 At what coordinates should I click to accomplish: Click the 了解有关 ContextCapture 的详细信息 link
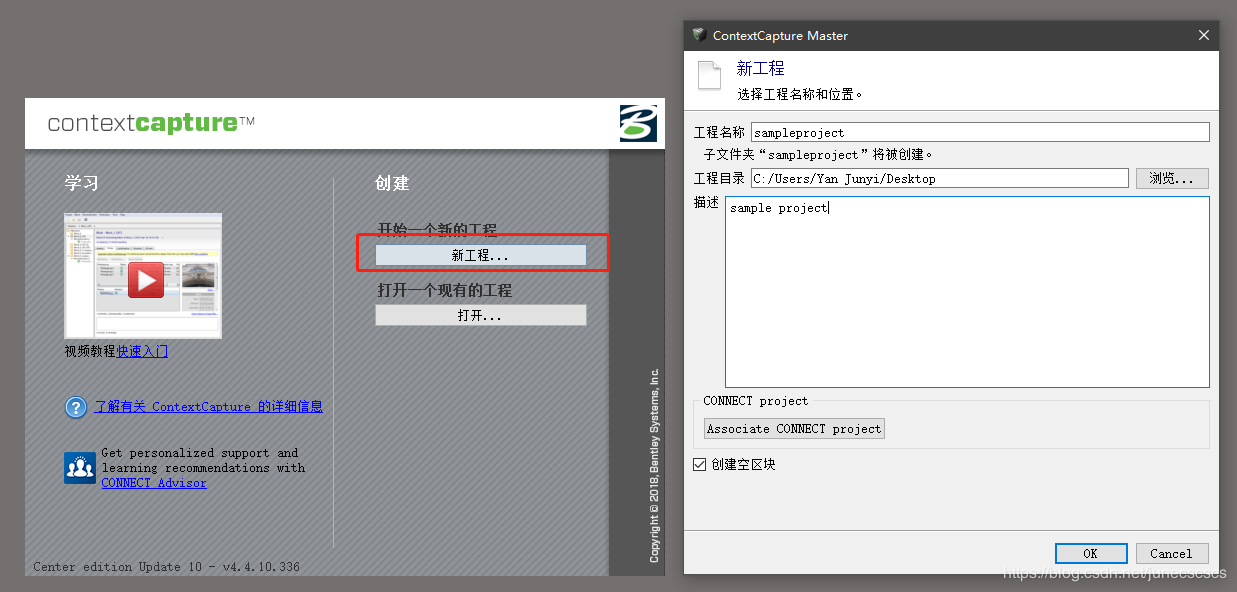pyautogui.click(x=208, y=406)
